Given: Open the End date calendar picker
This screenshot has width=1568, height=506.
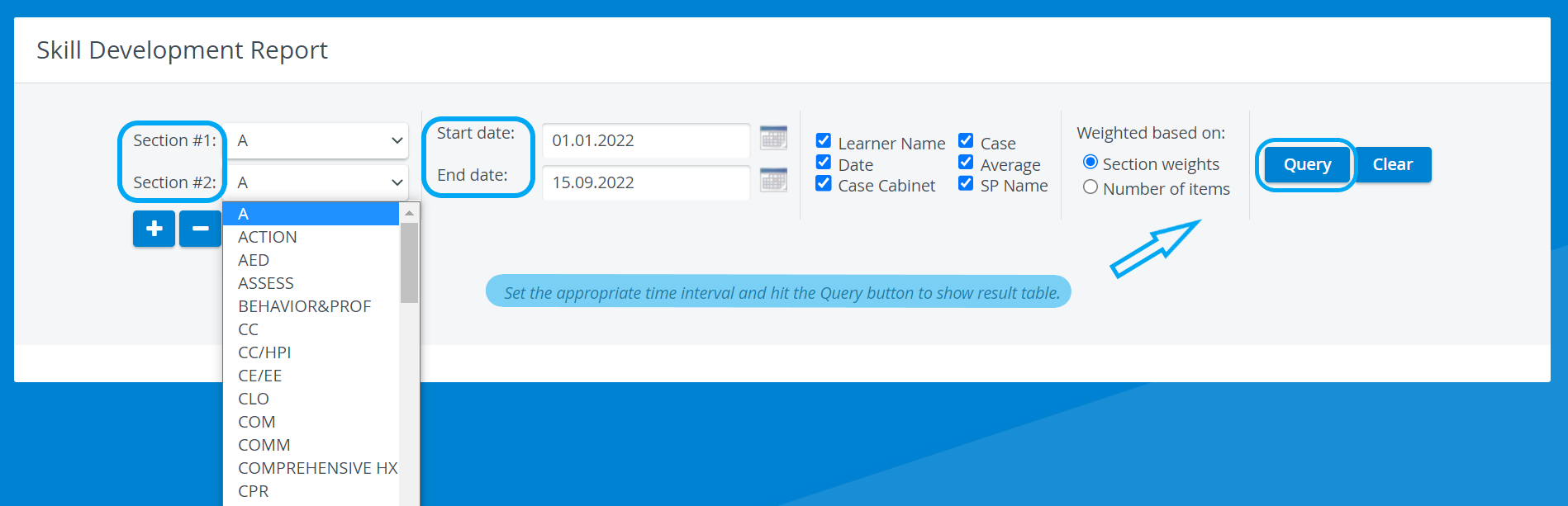Looking at the screenshot, I should point(773,180).
